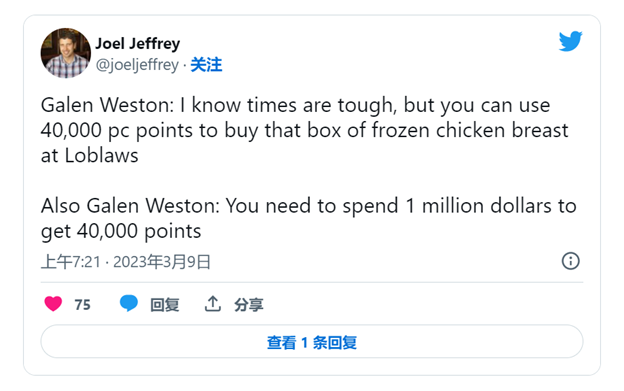Open 查看 1 条回复 replies button
624x391 pixels.
[x=312, y=342]
